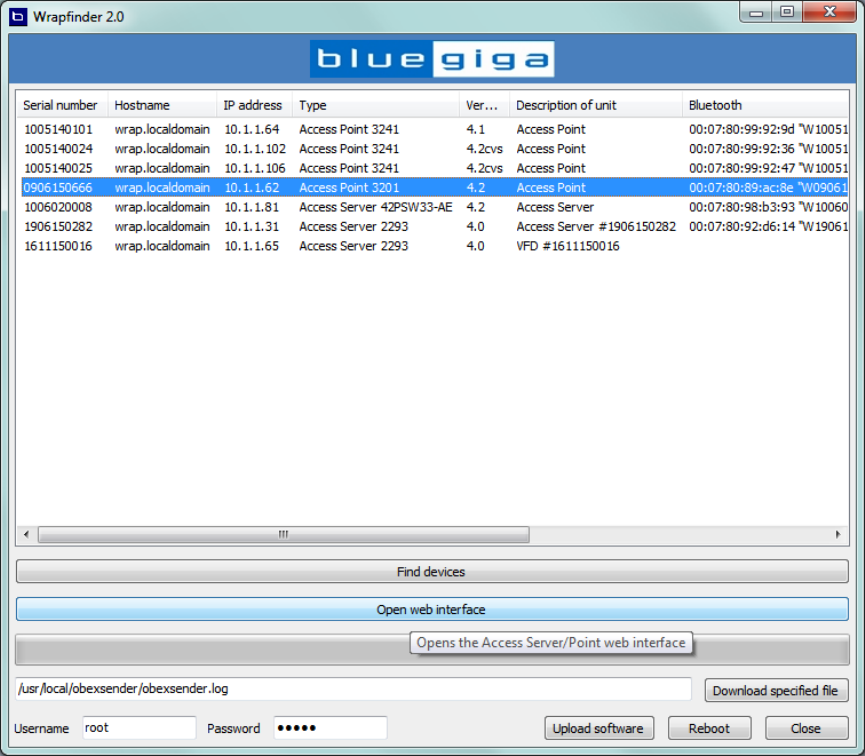
Task: Click IP address 10.1.1.102
Action: coord(255,149)
